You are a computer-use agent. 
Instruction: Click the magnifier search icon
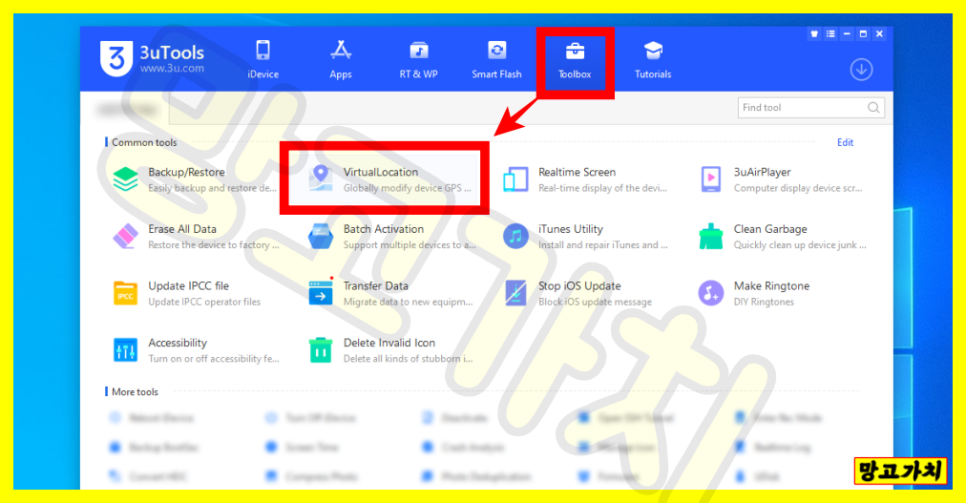(x=874, y=107)
